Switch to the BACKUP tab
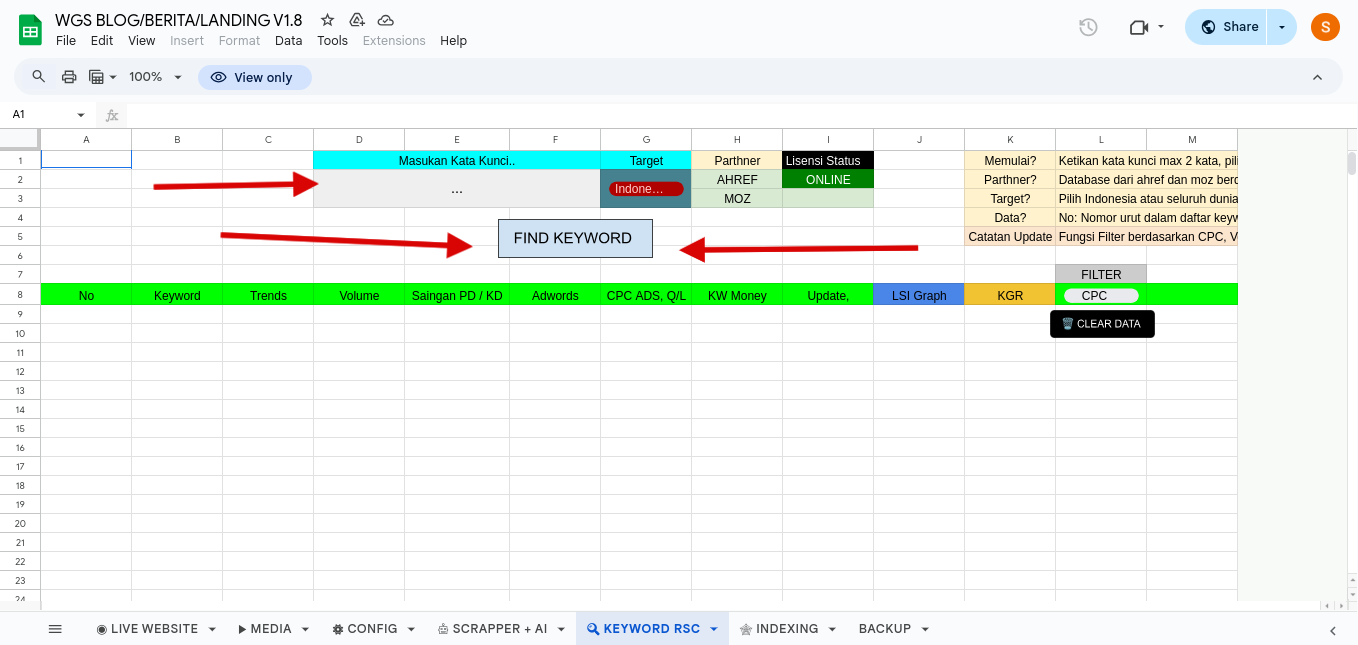Screen dimensions: 1358x645 (885, 629)
